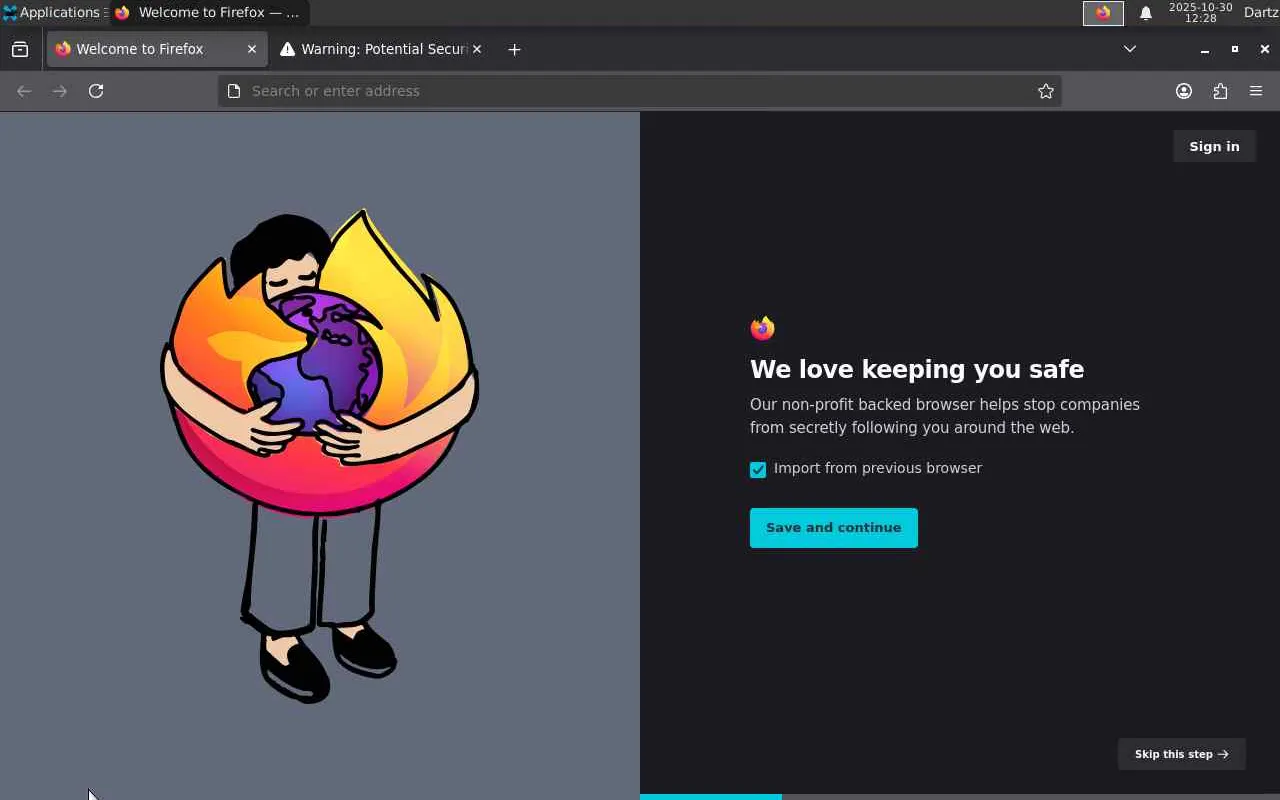1280x800 pixels.
Task: Click the Back navigation arrow
Action: pos(24,91)
